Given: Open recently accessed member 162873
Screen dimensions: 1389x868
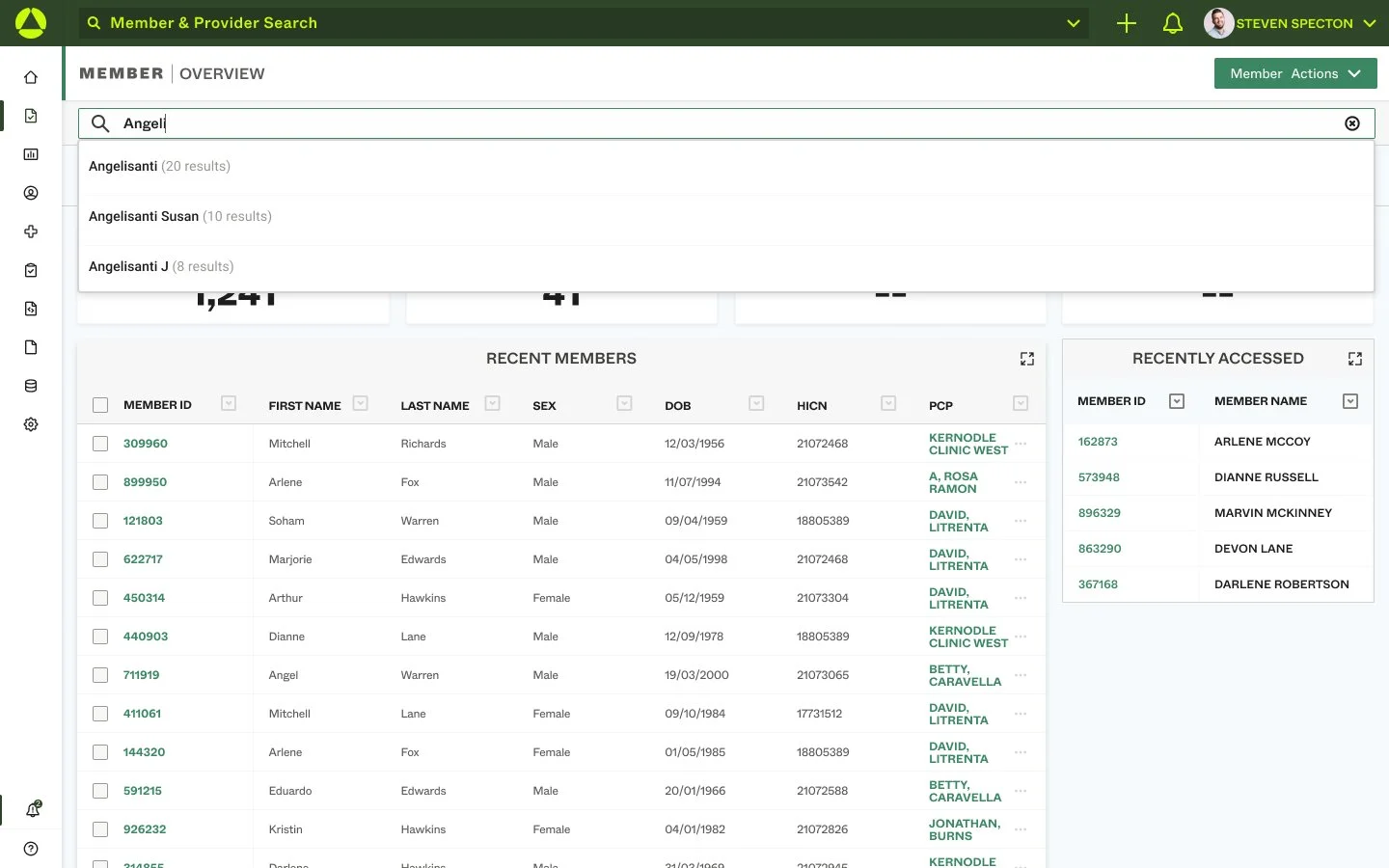Looking at the screenshot, I should pyautogui.click(x=1098, y=442).
